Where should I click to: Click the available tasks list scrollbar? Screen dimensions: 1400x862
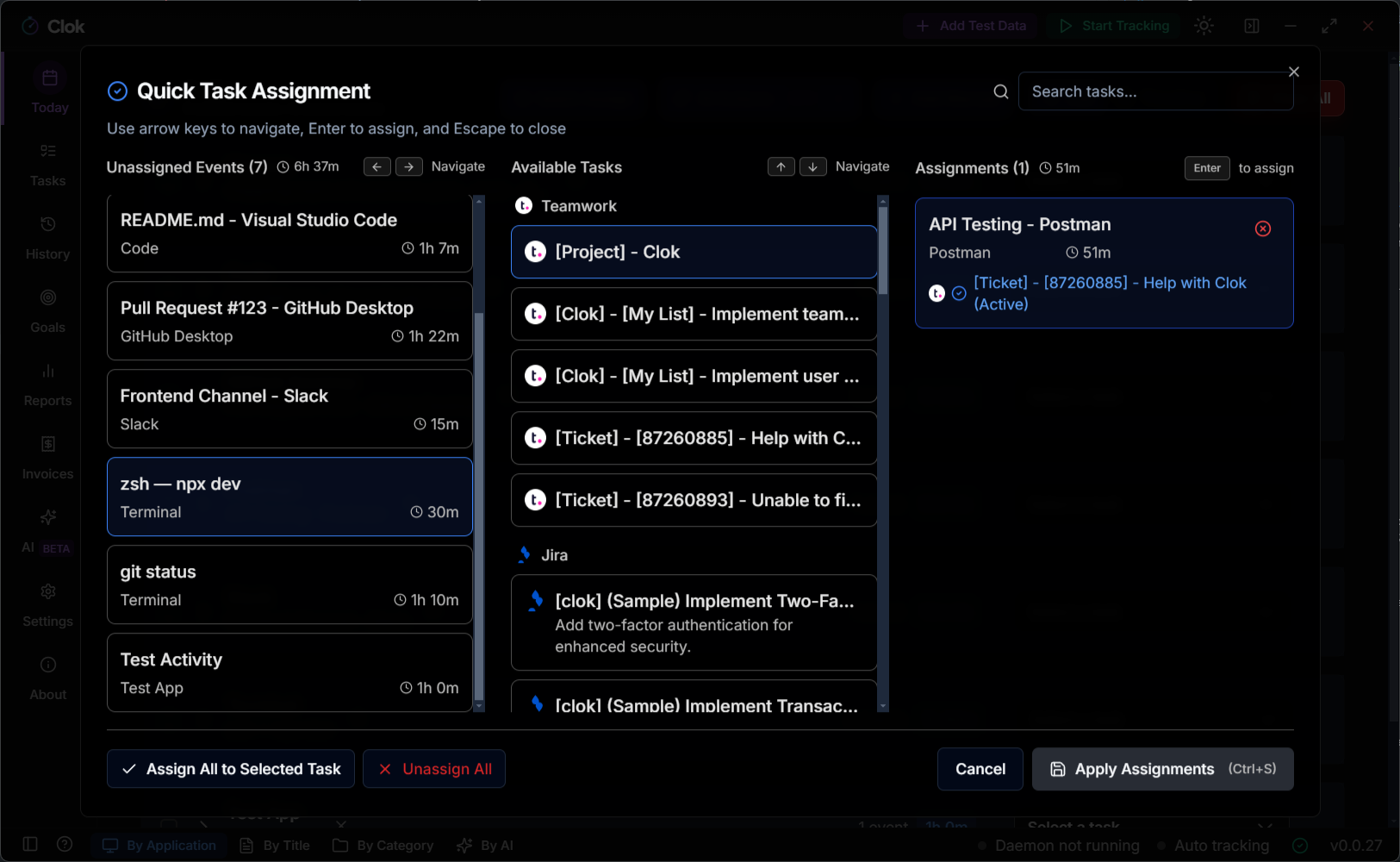pos(882,251)
